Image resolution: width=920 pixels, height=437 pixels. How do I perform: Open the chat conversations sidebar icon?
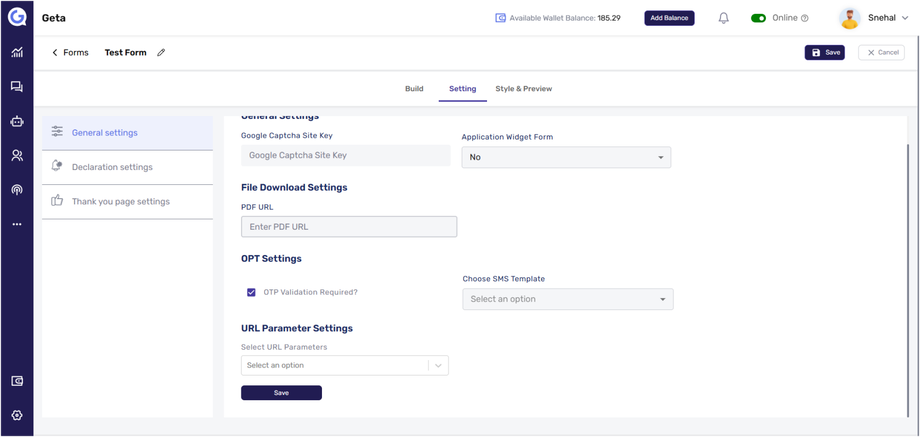16,87
